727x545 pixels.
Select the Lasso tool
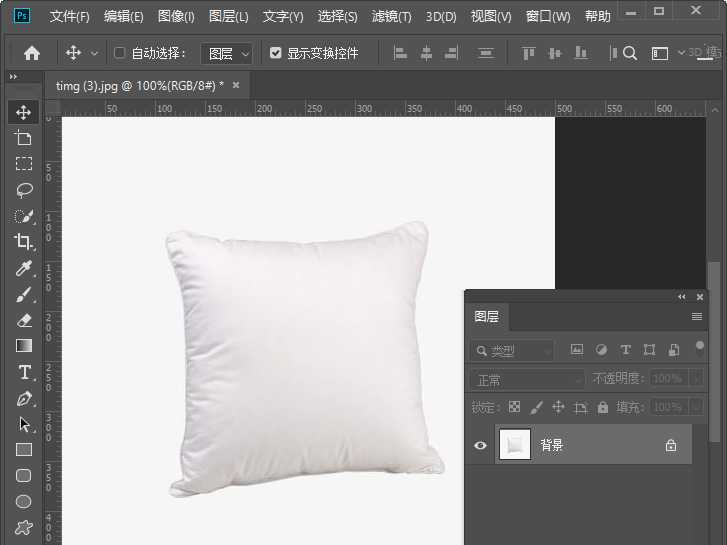click(24, 190)
